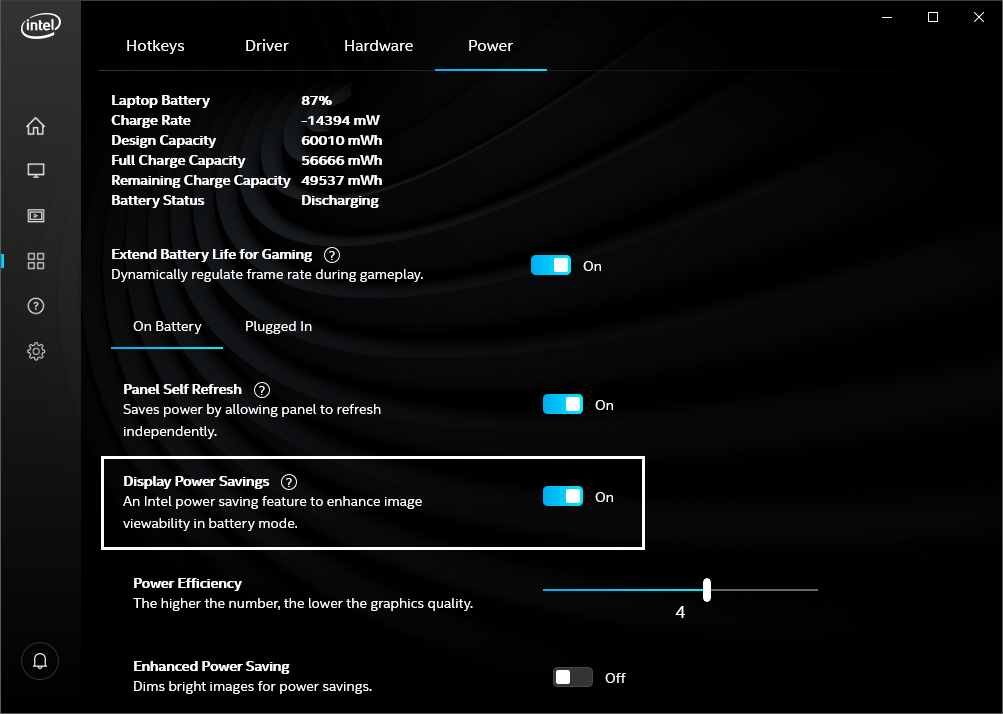
Task: Disable the Panel Self Refresh toggle
Action: click(x=563, y=404)
